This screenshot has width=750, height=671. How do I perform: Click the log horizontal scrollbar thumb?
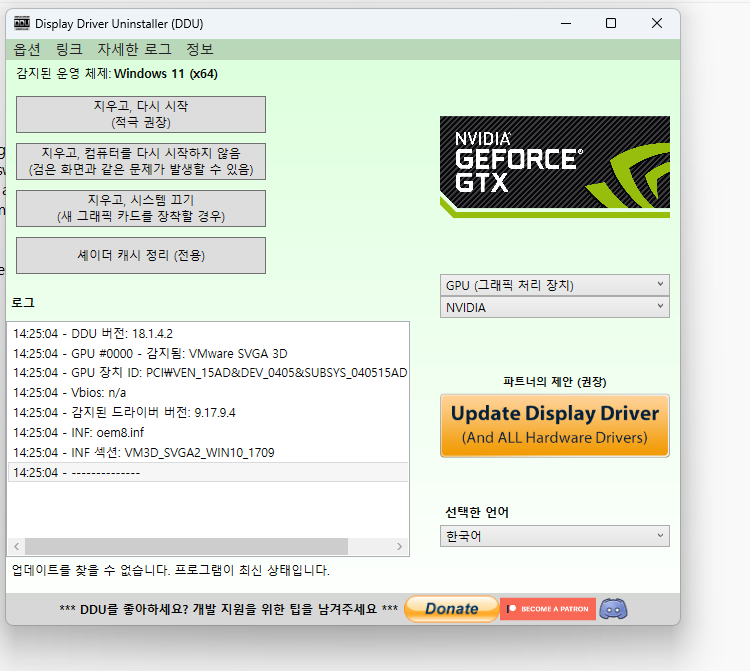point(187,546)
